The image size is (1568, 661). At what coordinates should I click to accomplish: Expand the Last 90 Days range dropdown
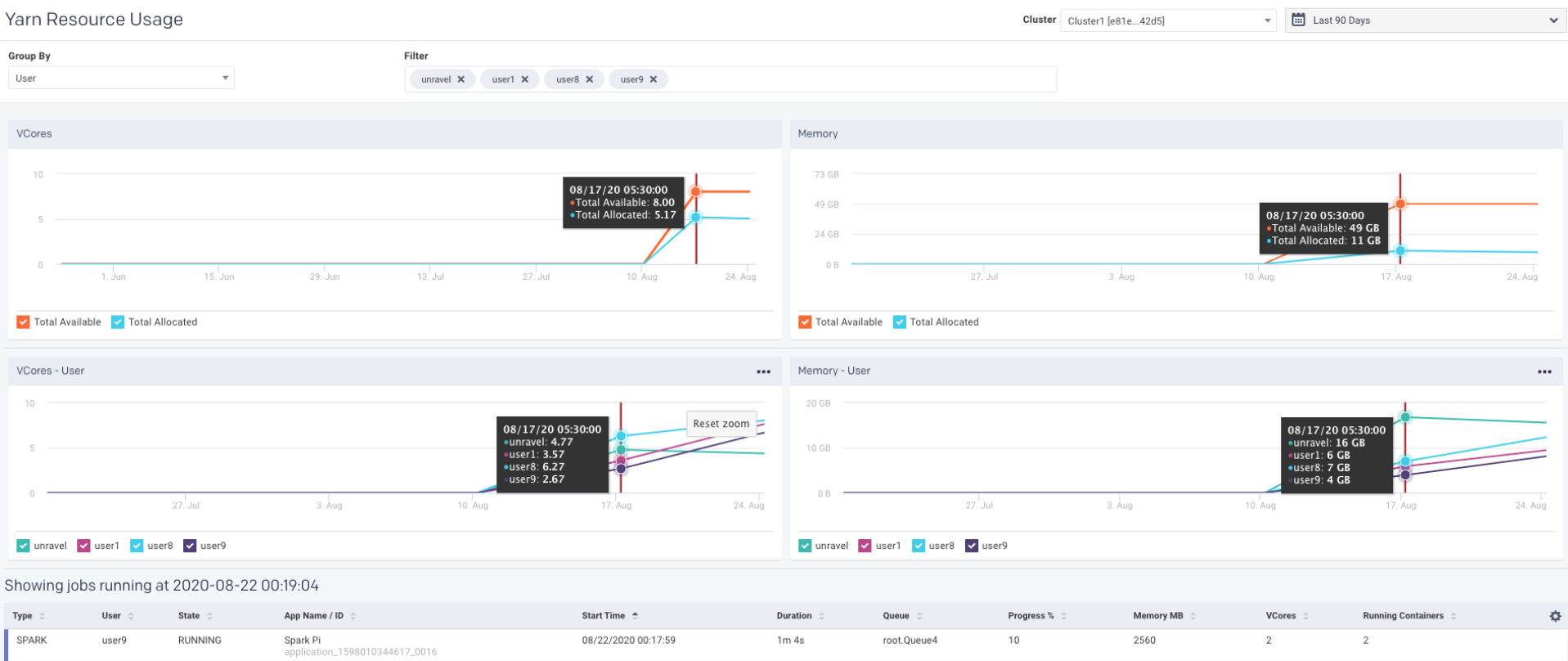[x=1426, y=20]
